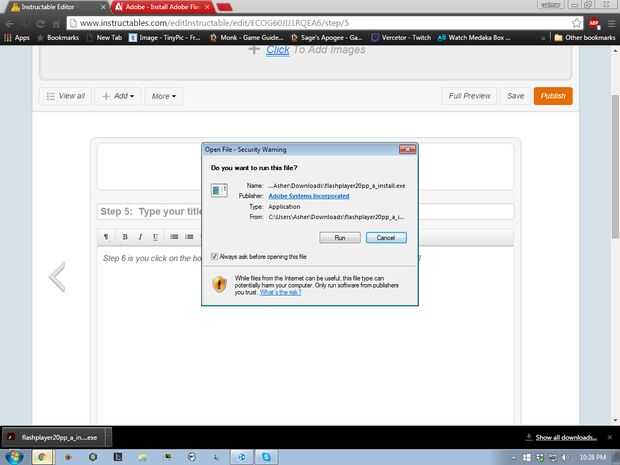Reload the current page

[x=40, y=24]
